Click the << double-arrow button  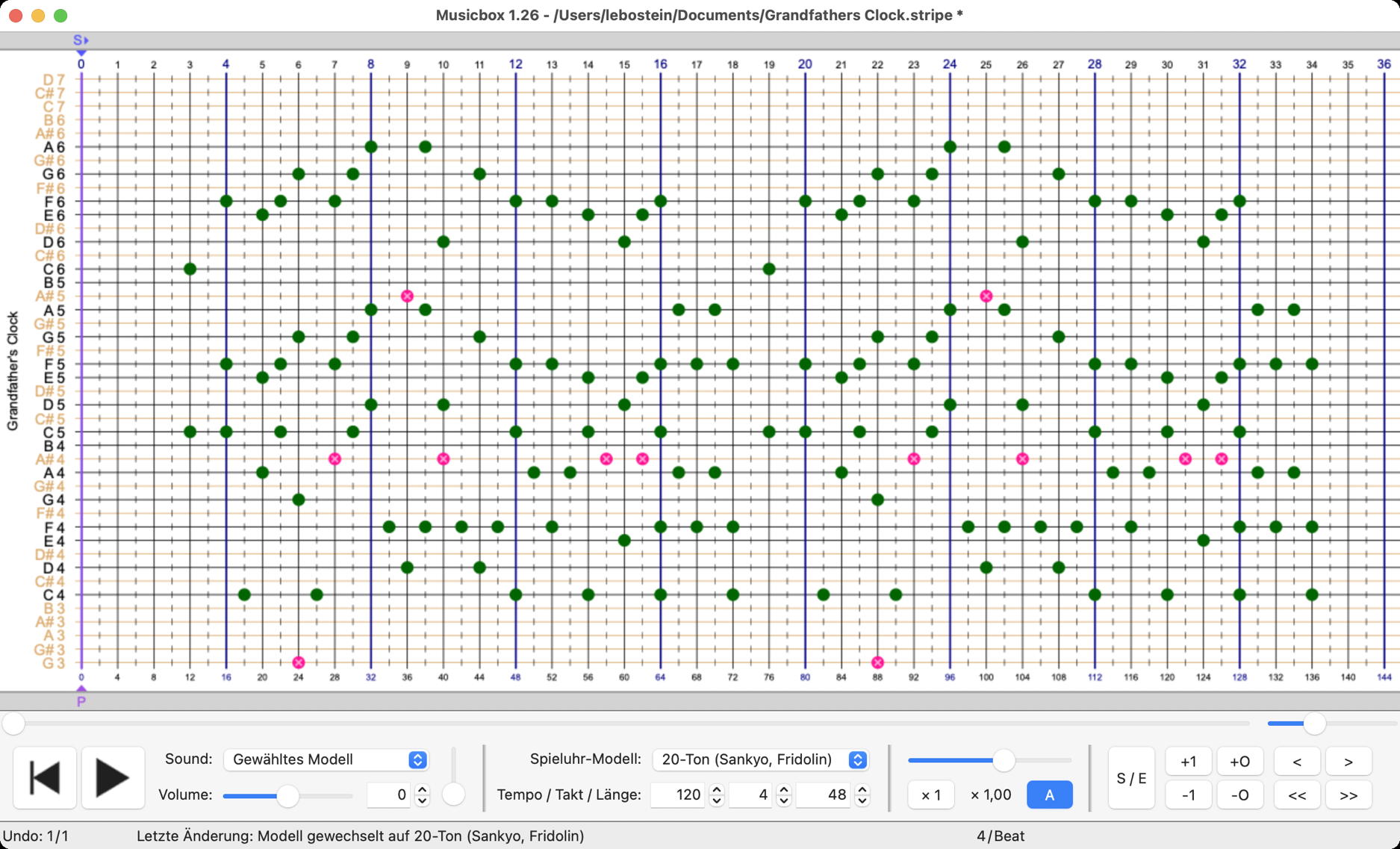1297,795
